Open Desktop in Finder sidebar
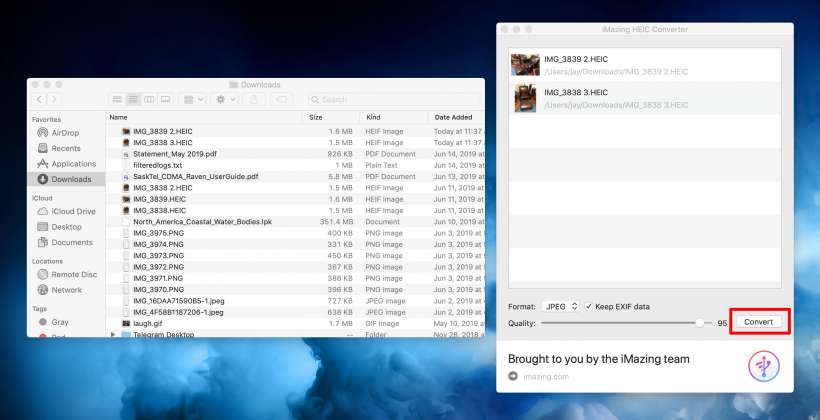The image size is (820, 420). (66, 227)
